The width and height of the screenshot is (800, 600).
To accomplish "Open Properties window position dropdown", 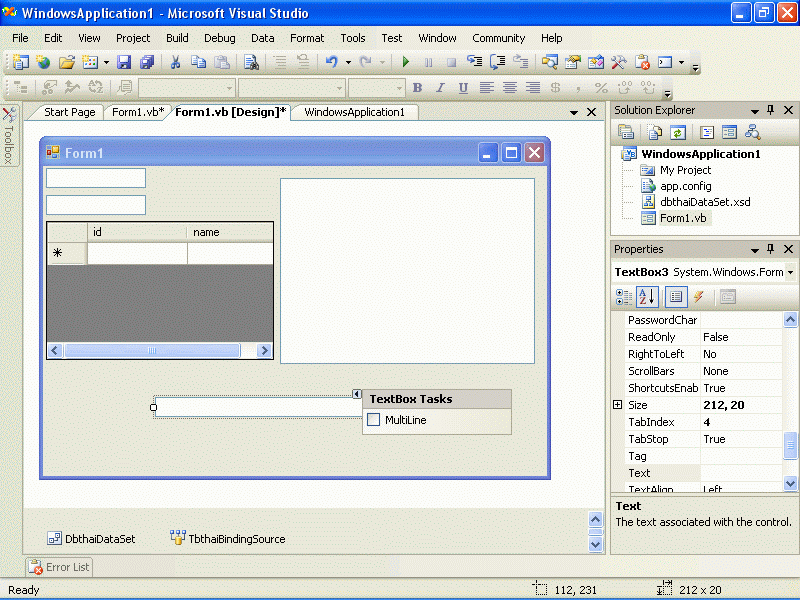I will 755,250.
